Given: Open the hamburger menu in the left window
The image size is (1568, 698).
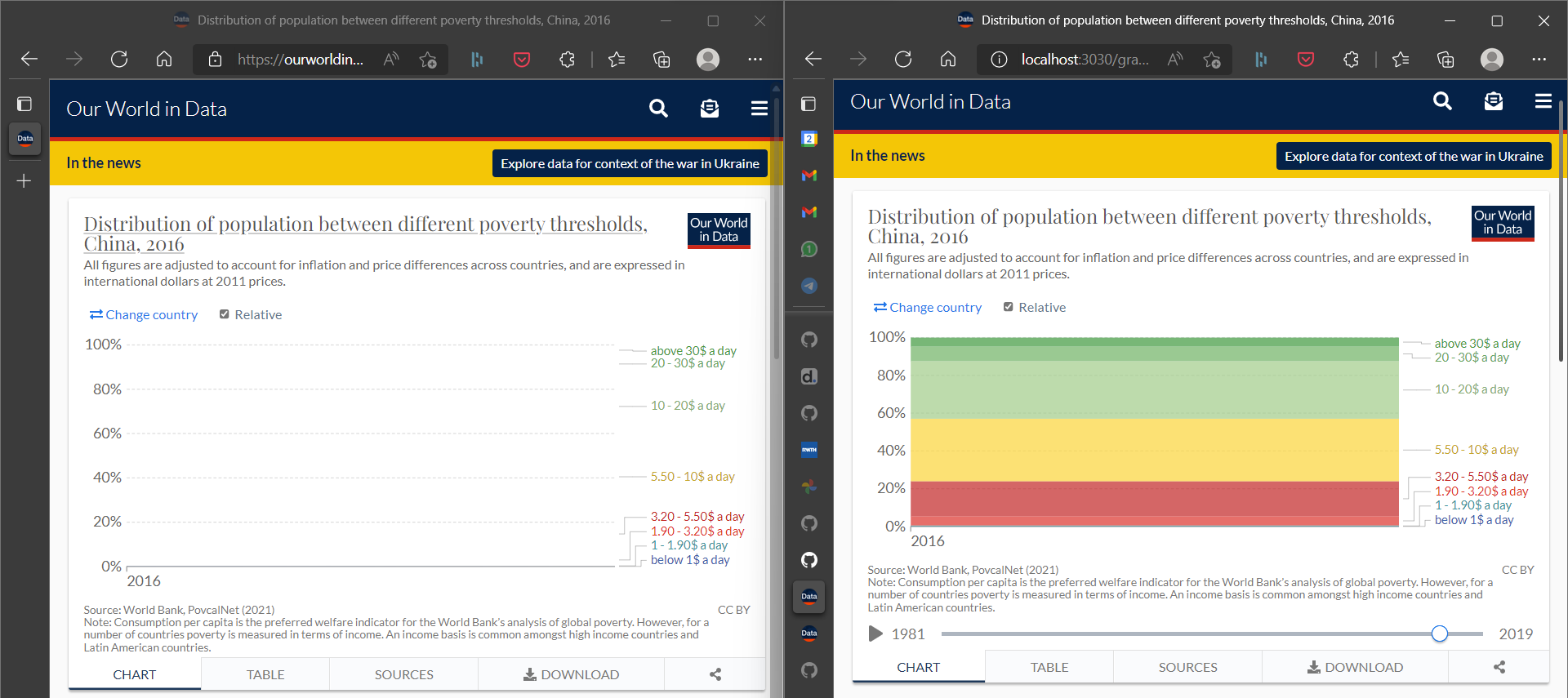Looking at the screenshot, I should click(759, 109).
